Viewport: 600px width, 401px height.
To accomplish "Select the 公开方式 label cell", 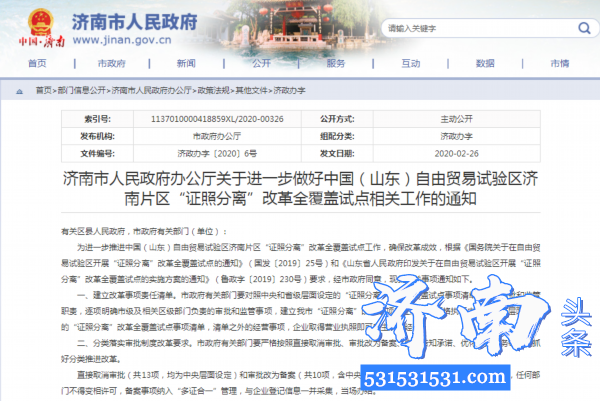I will pos(337,119).
